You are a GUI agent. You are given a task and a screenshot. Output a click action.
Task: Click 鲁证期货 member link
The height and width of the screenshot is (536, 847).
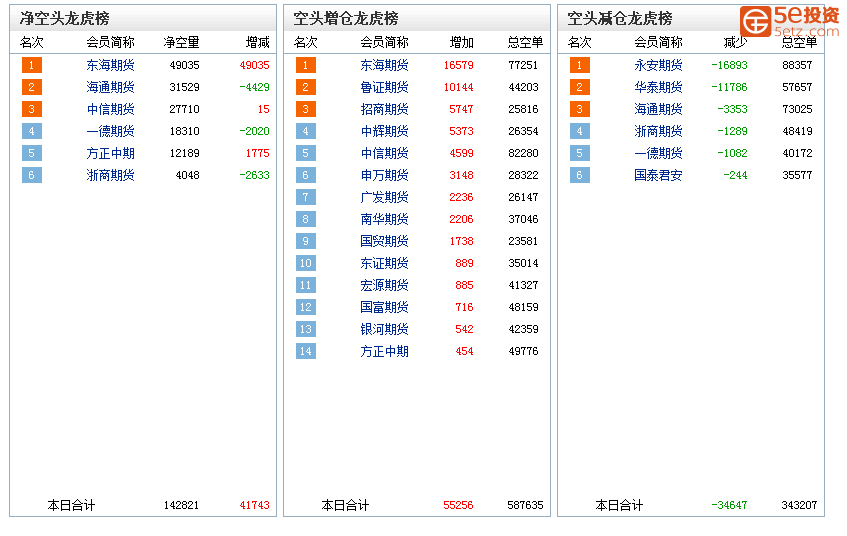click(384, 87)
